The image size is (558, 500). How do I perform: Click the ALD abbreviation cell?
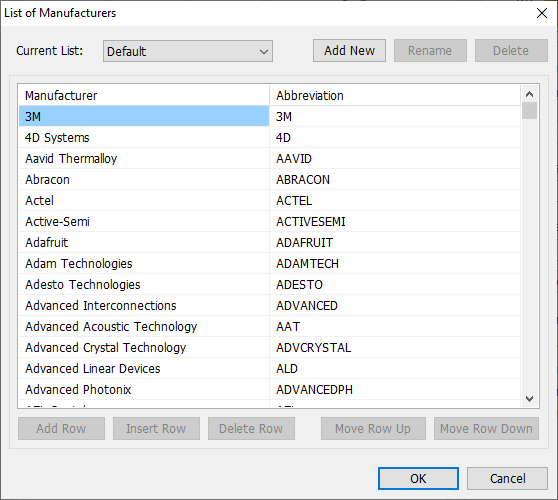click(x=395, y=368)
